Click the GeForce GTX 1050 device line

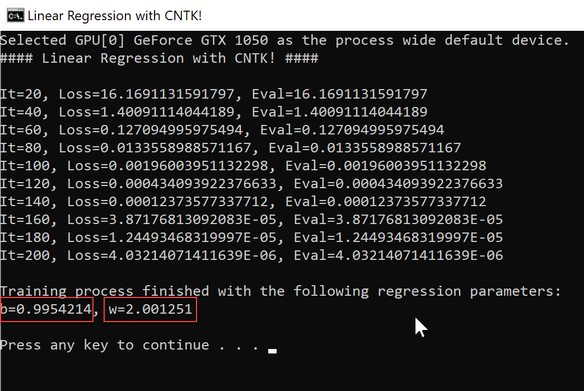pos(285,40)
